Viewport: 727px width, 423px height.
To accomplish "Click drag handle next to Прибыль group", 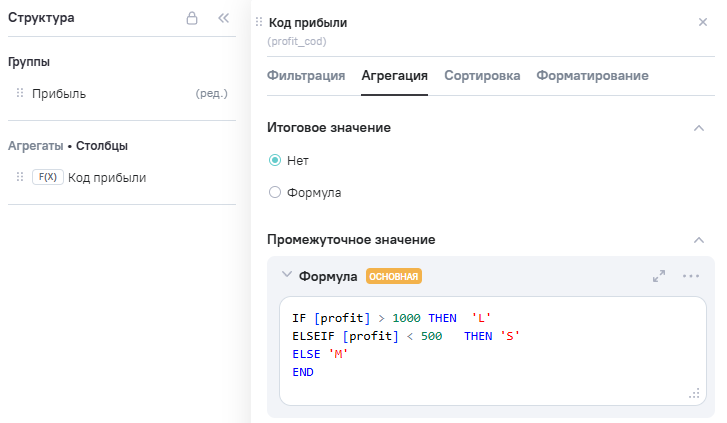I will tap(20, 94).
